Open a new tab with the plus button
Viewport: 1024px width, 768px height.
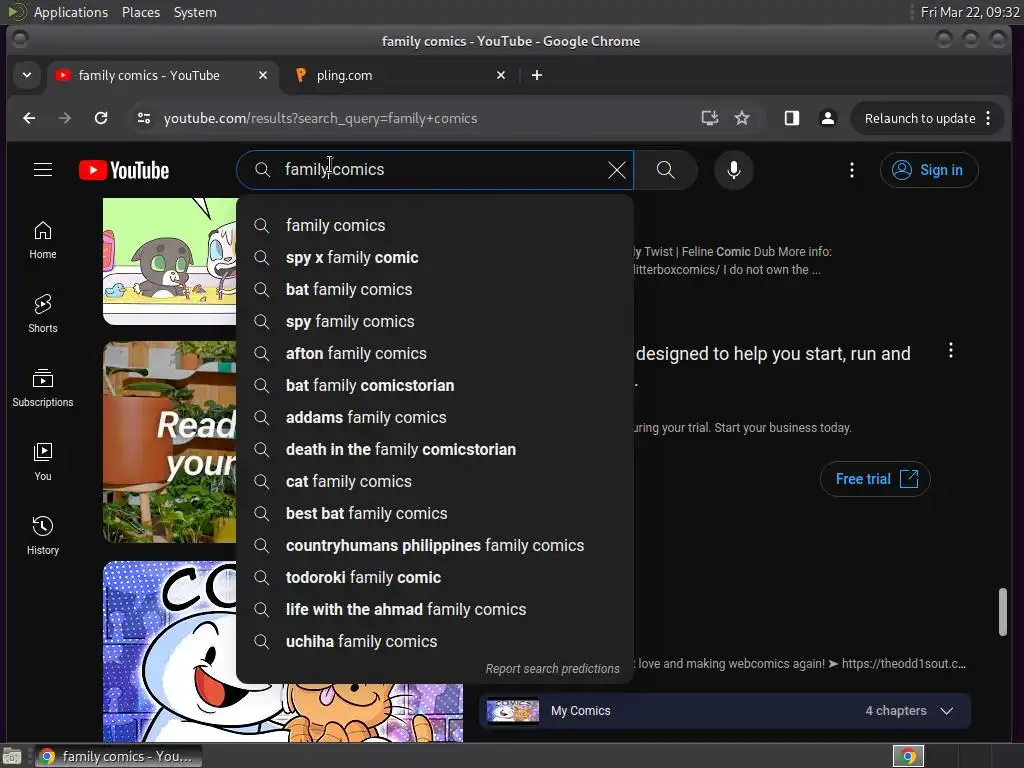pos(537,75)
